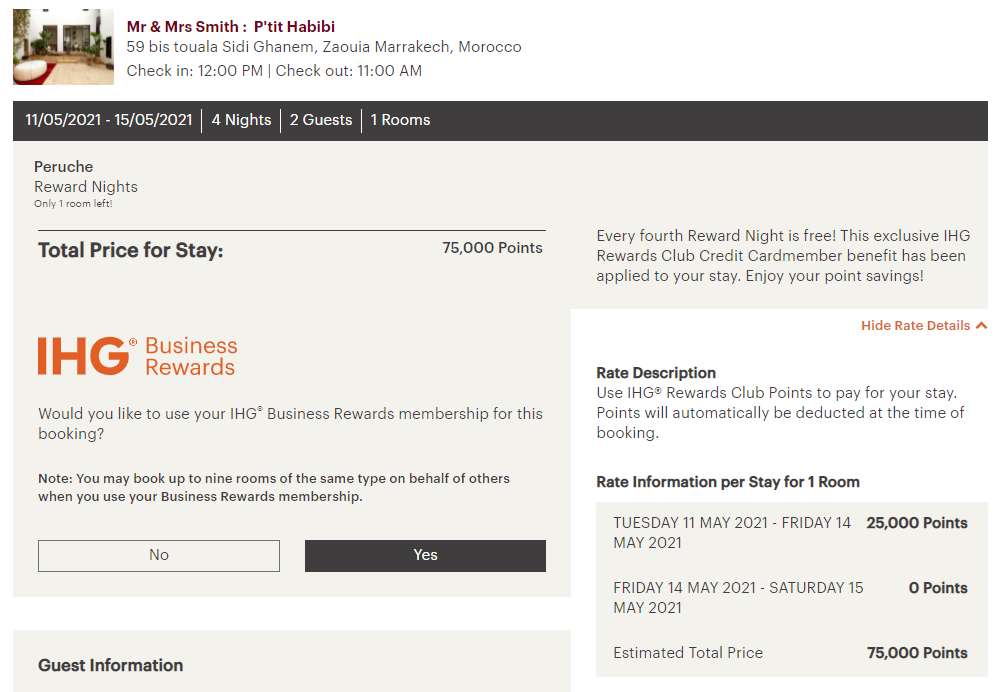This screenshot has width=1007, height=692.
Task: Click the Hide Rate Details link
Action: click(915, 326)
